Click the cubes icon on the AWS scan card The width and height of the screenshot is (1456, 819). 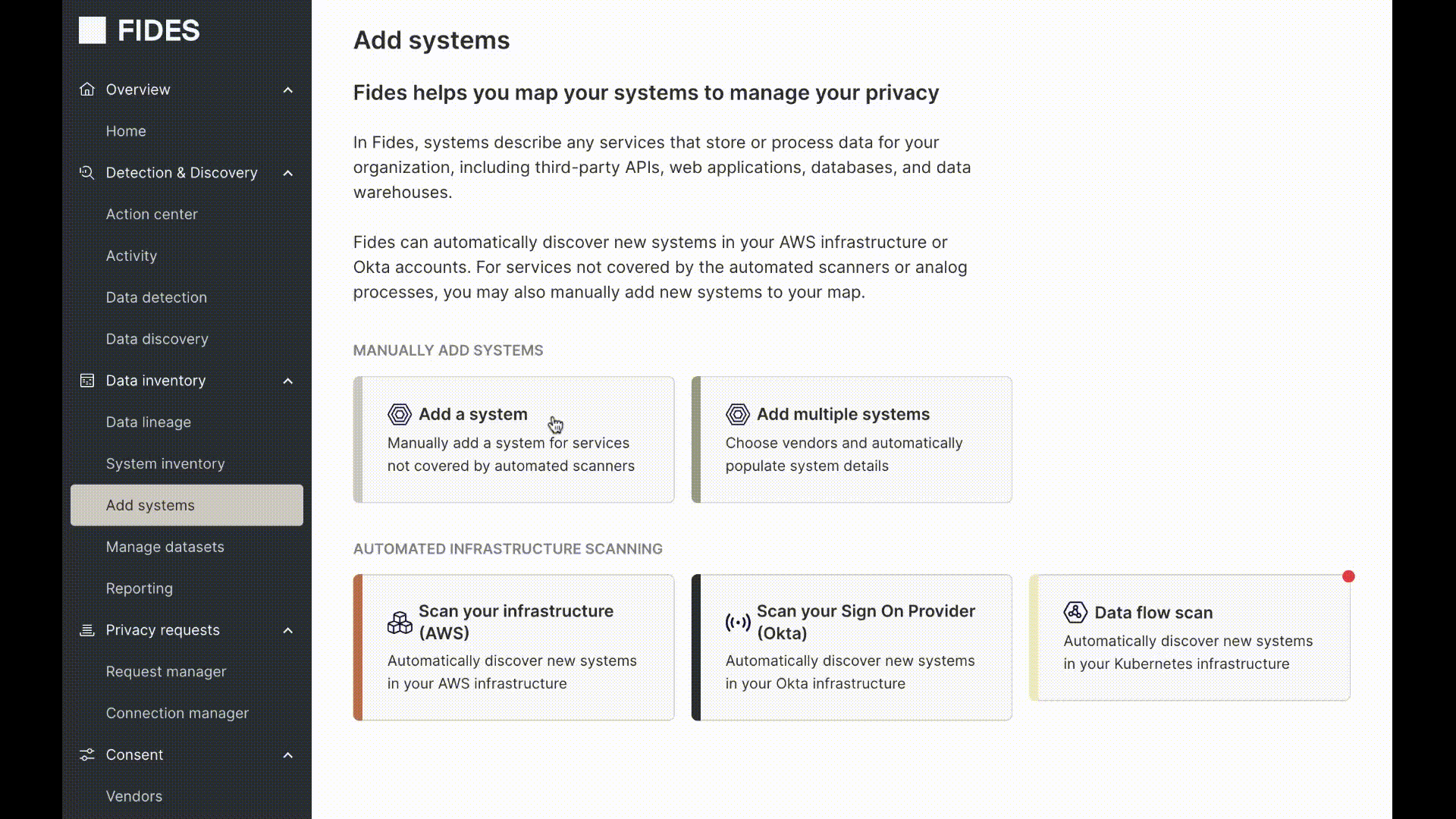click(x=400, y=623)
